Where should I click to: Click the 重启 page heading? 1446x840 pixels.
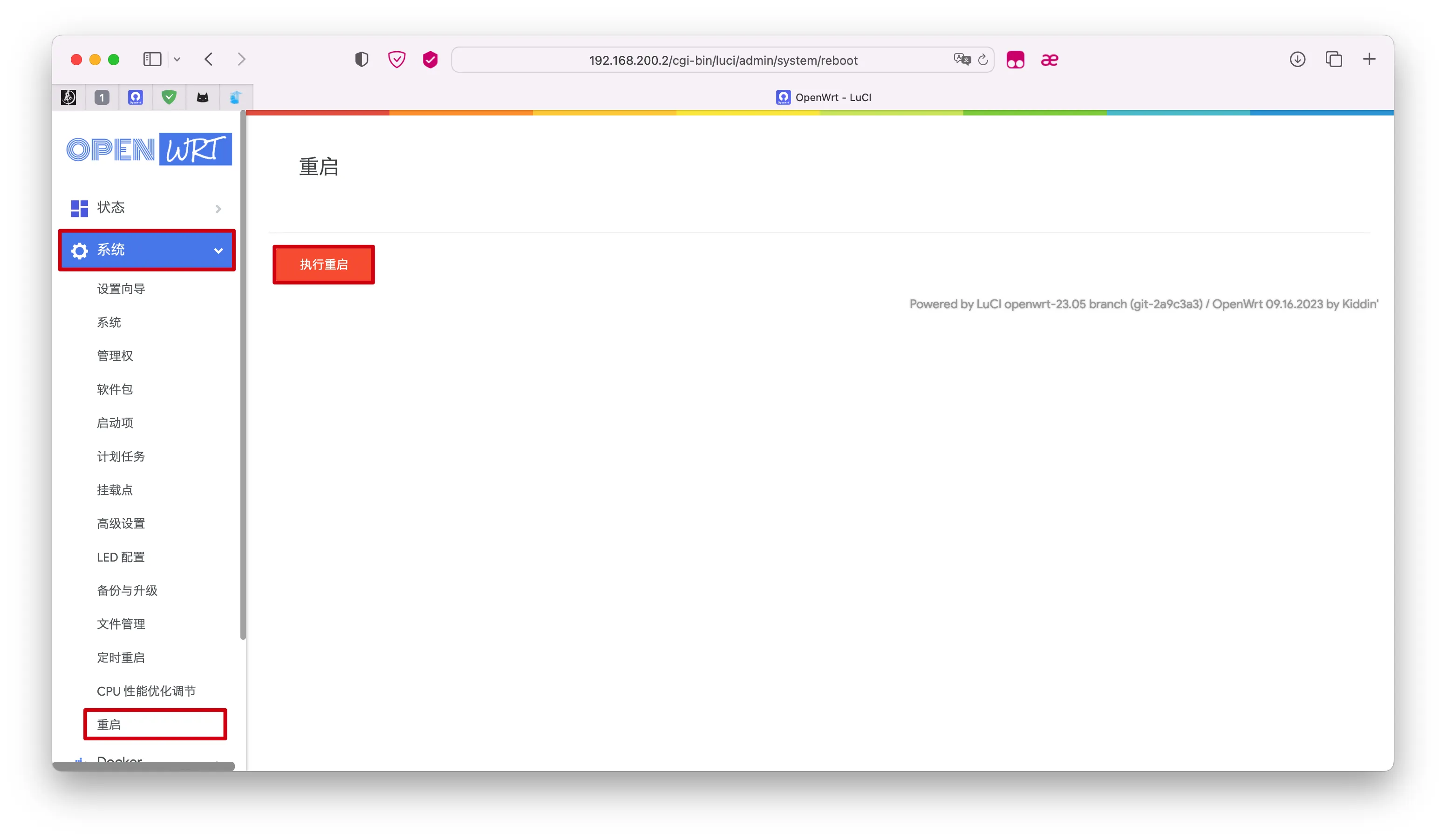[319, 167]
